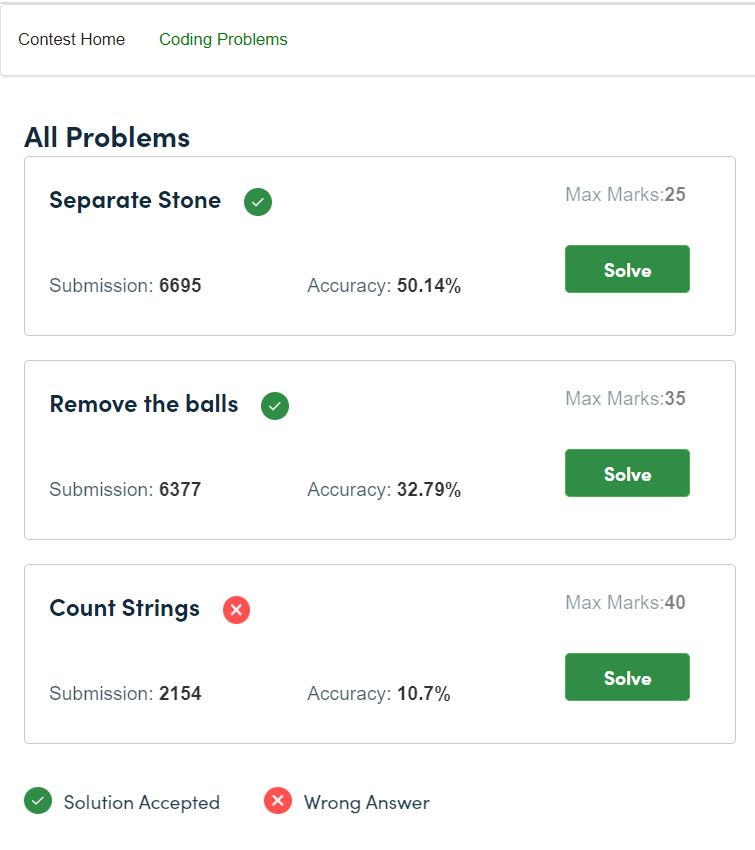Solve the Remove the balls problem
Viewport: 755px width, 850px height.
627,473
